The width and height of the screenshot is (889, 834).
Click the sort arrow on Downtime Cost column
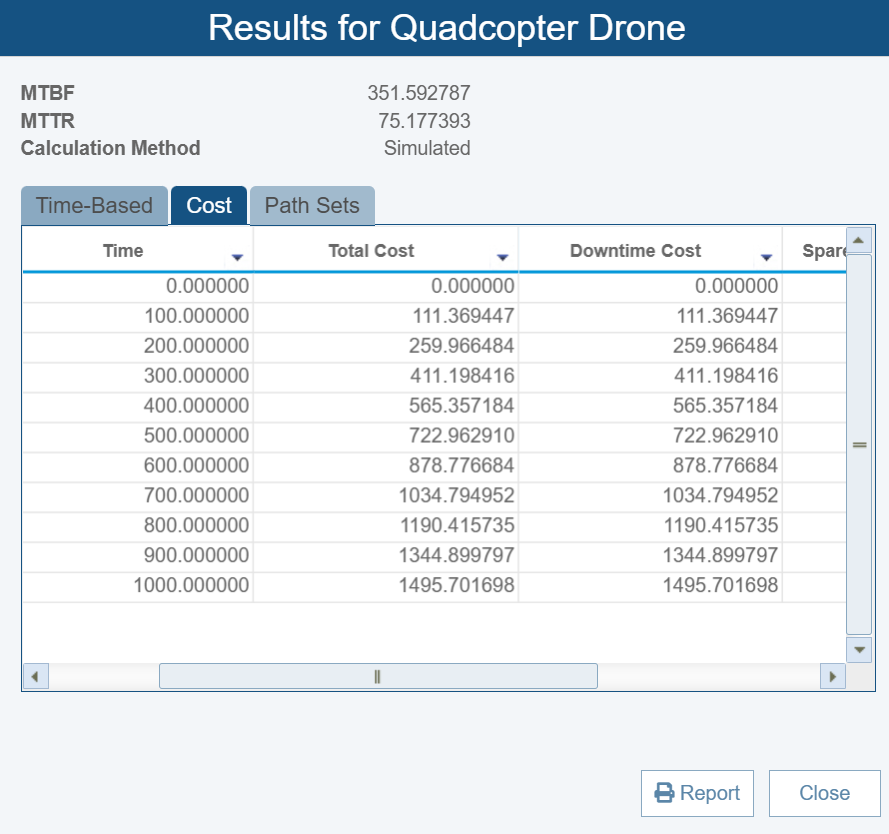coord(767,257)
